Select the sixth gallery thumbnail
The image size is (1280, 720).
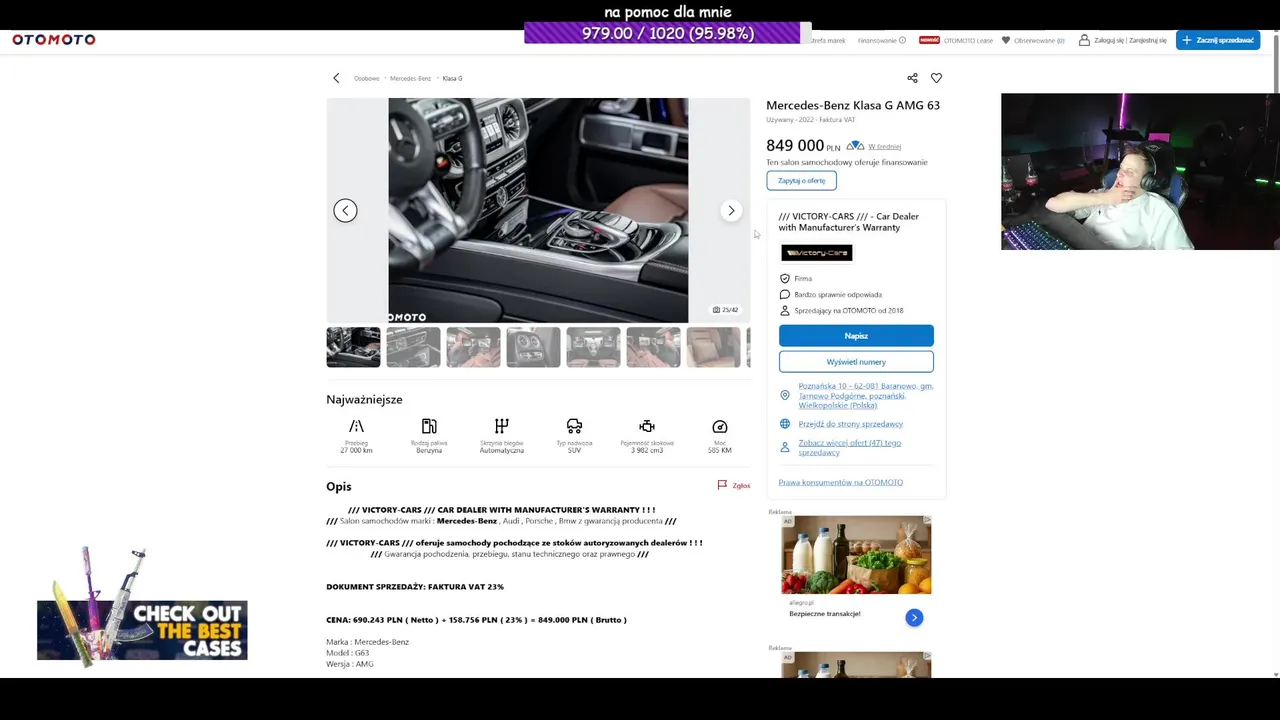coord(653,347)
